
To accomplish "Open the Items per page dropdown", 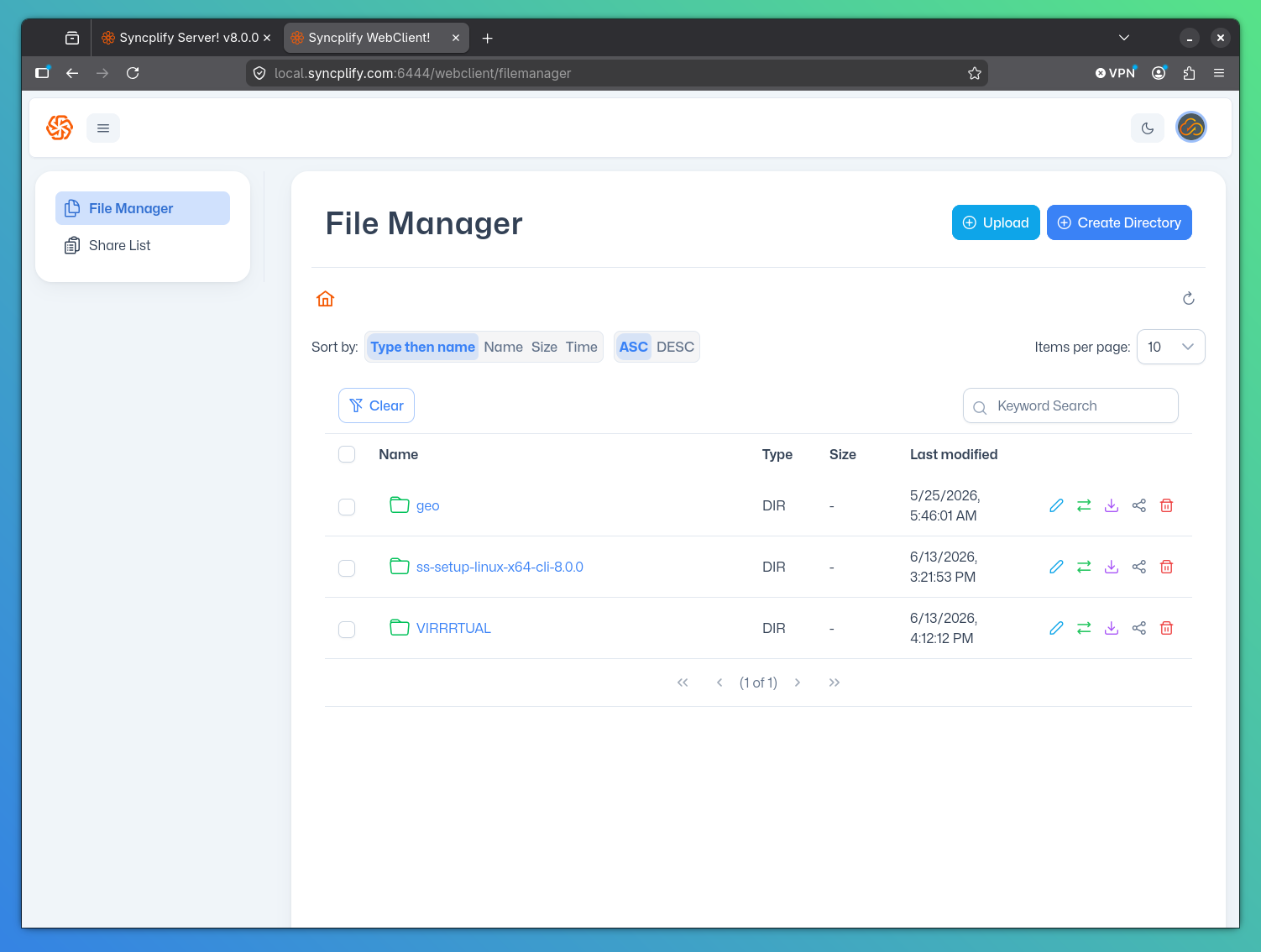I will click(x=1170, y=347).
